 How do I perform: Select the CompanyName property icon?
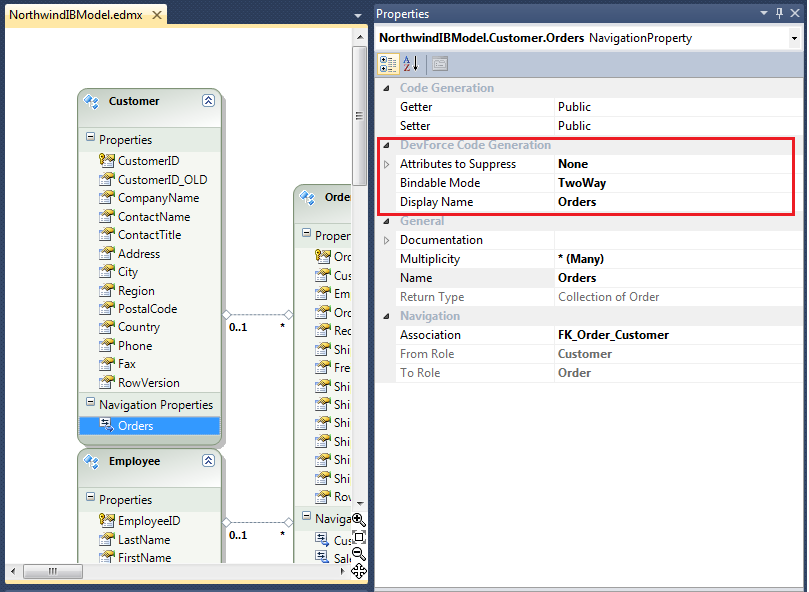pos(106,198)
